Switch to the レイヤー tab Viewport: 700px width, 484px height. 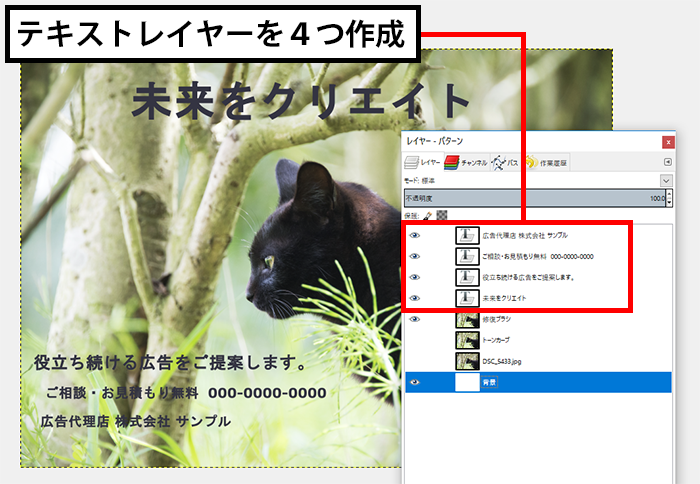click(422, 163)
